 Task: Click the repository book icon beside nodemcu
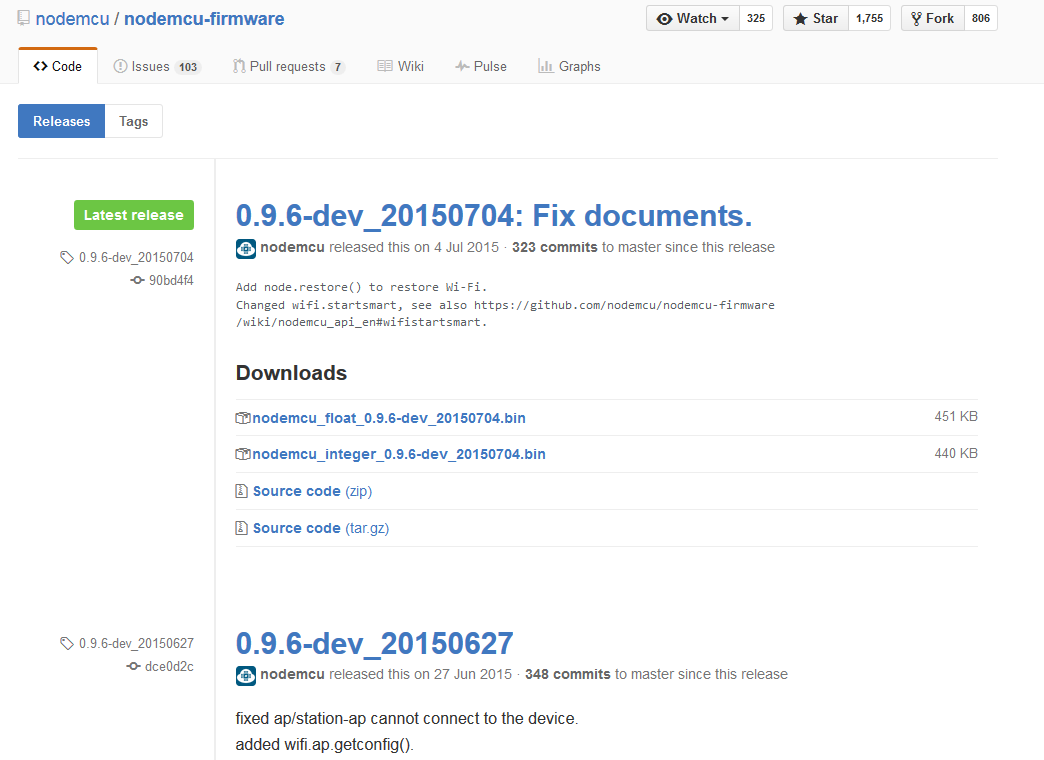click(23, 18)
